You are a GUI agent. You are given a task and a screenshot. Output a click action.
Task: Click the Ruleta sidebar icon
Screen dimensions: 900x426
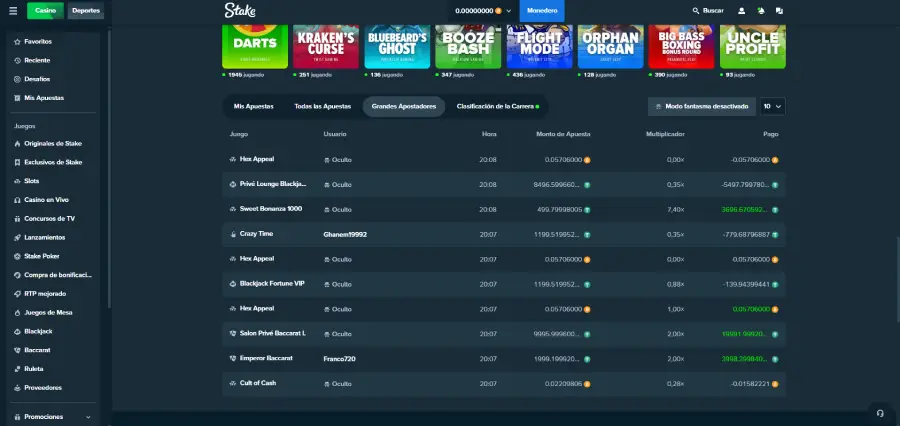tap(18, 369)
